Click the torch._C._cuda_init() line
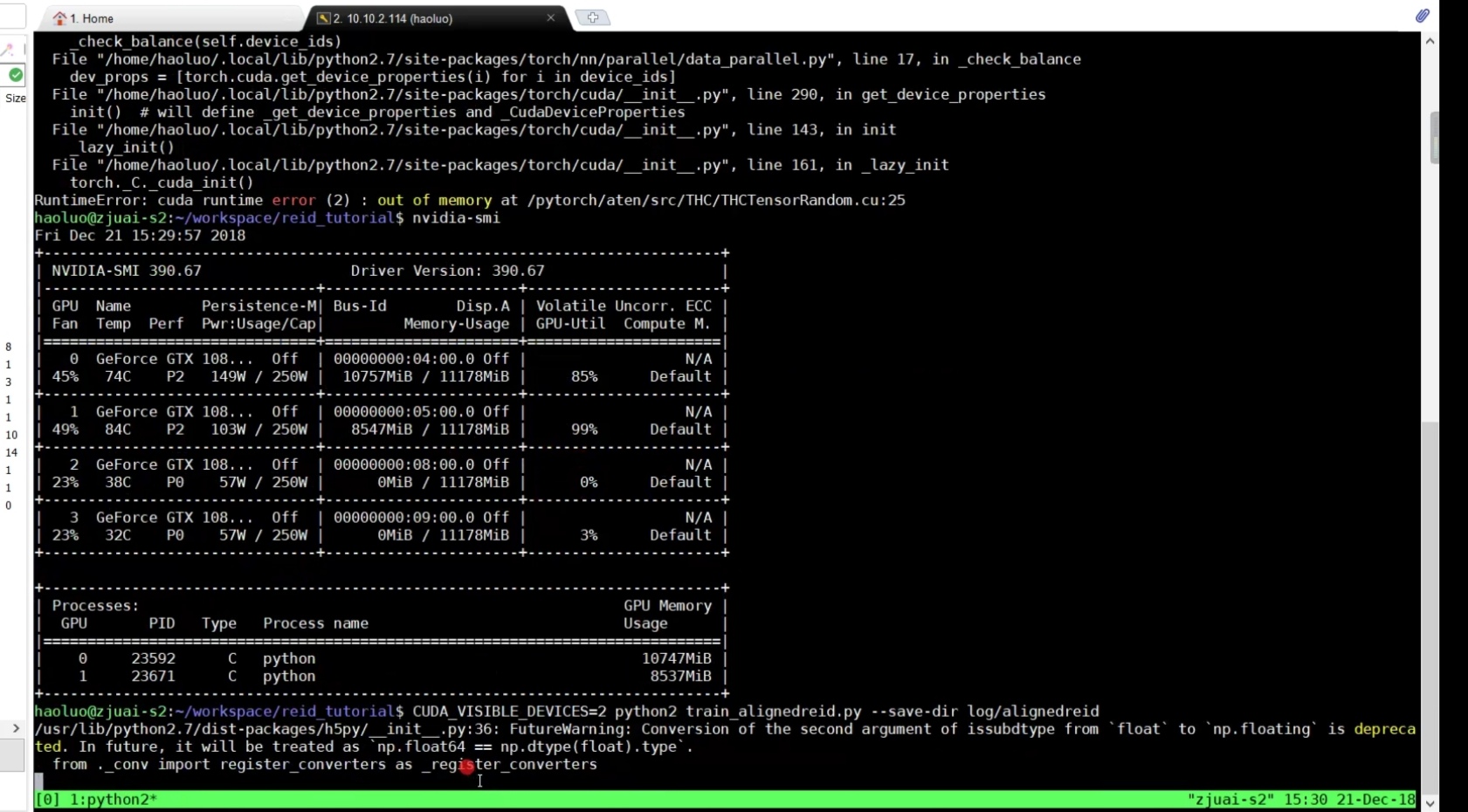 pos(162,182)
